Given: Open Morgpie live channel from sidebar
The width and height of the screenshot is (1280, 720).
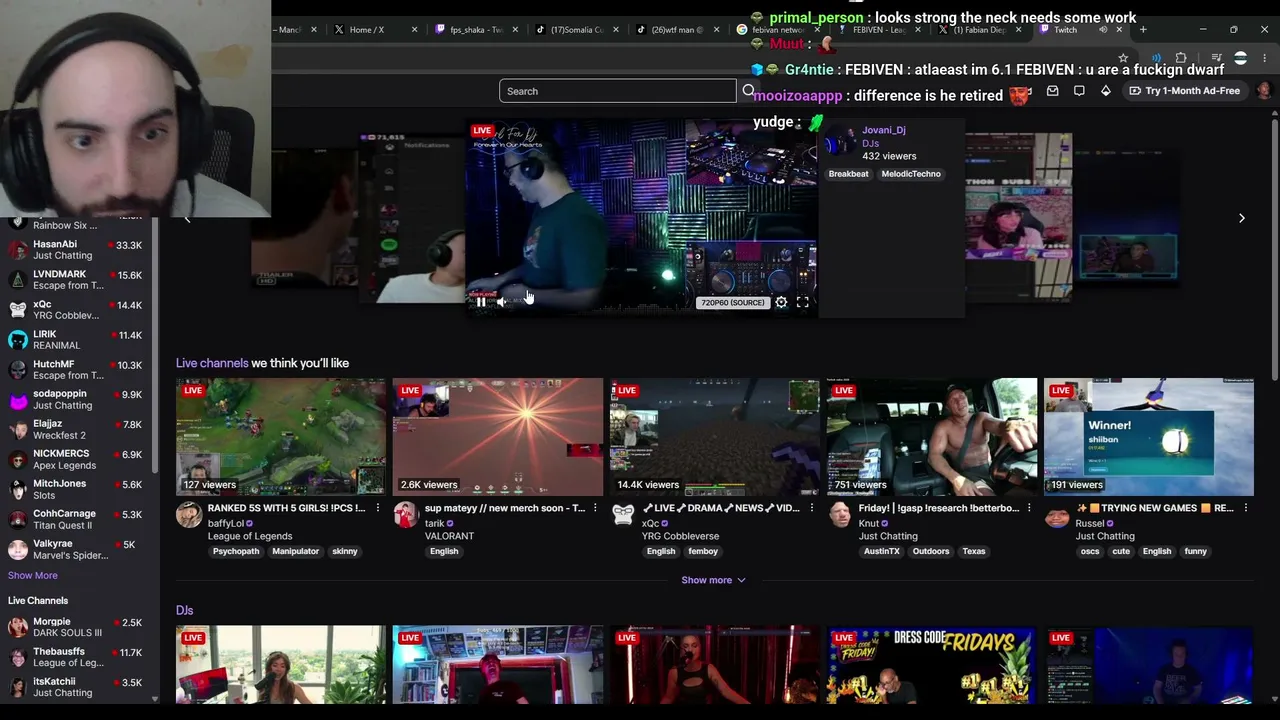Looking at the screenshot, I should 76,627.
